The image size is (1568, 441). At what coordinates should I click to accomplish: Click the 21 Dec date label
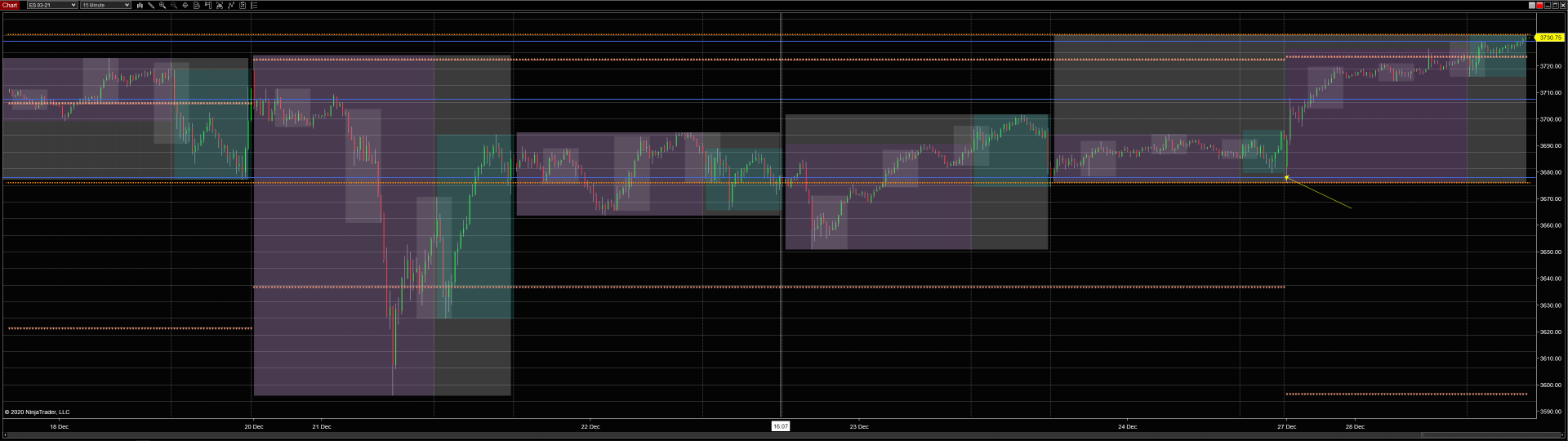tap(322, 426)
